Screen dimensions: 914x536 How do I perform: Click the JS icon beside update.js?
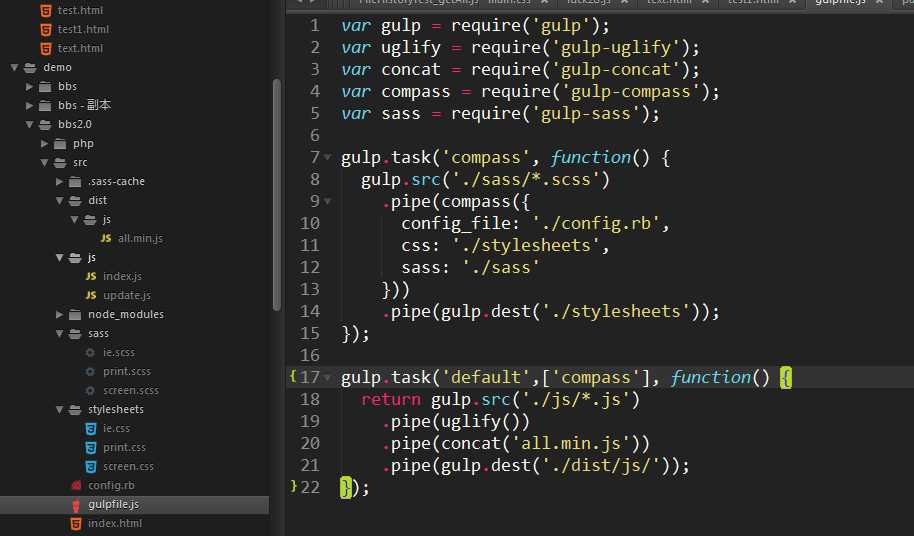click(x=91, y=295)
